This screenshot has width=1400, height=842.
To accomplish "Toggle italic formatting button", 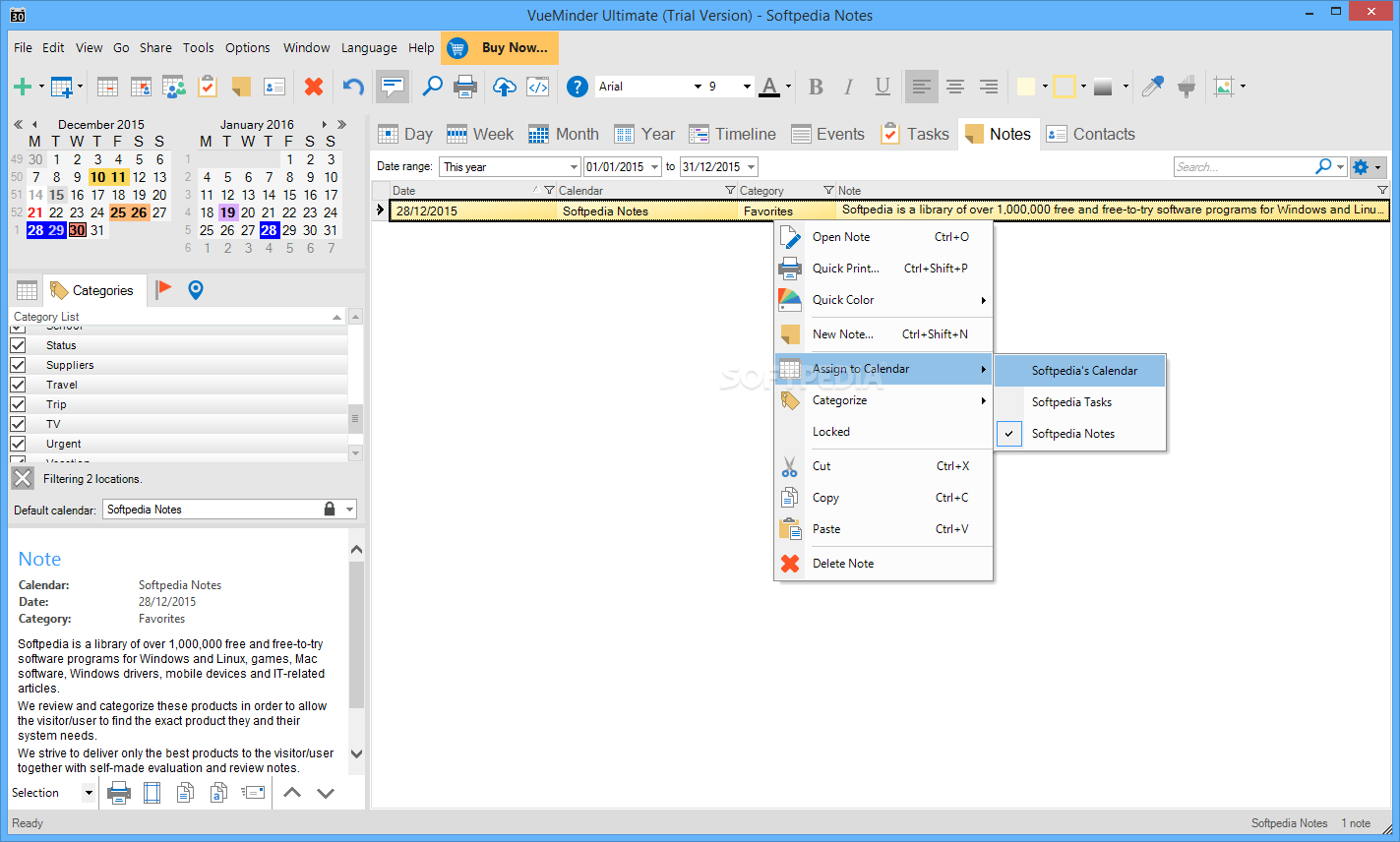I will [x=849, y=87].
